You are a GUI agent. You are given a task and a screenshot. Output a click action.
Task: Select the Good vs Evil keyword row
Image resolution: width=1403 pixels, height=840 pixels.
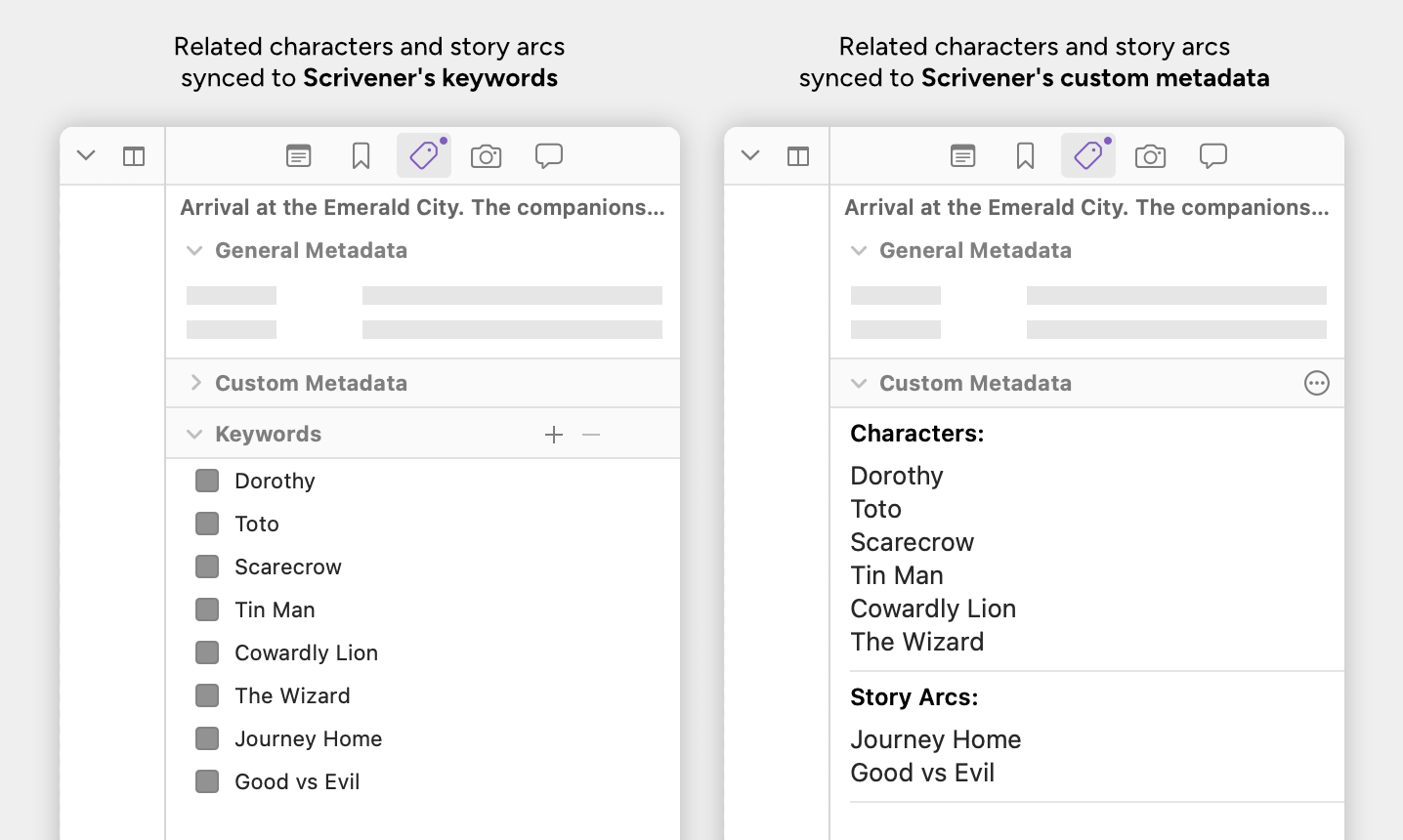pos(423,781)
